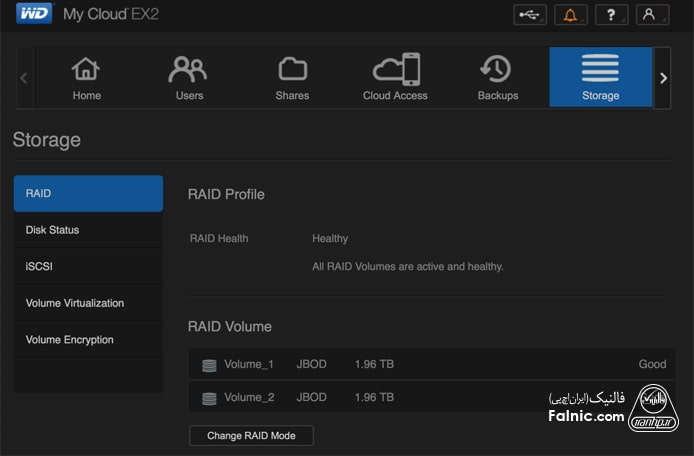Select the Volume_1 row disk icon
The image size is (694, 456).
[x=209, y=365]
